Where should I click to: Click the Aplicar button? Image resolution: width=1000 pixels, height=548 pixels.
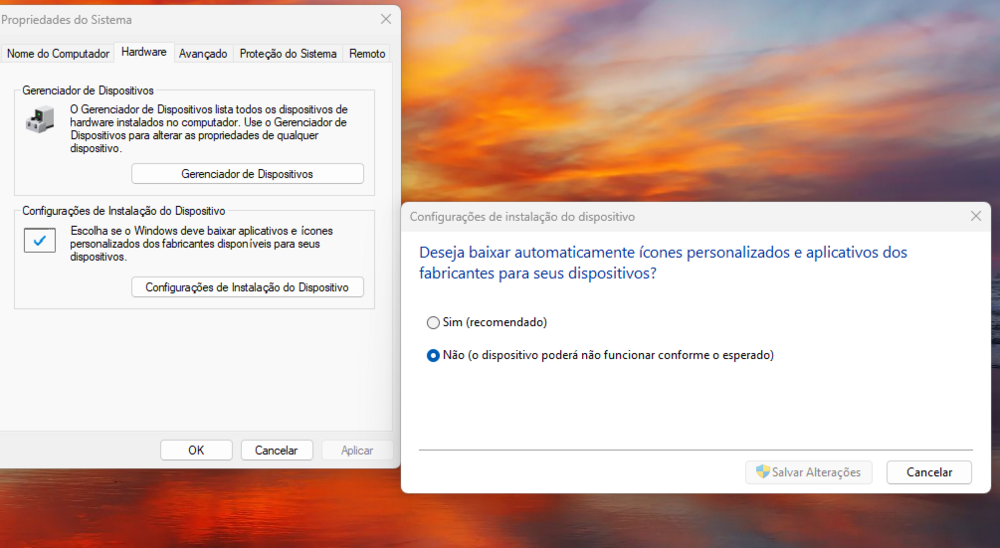[x=357, y=450]
